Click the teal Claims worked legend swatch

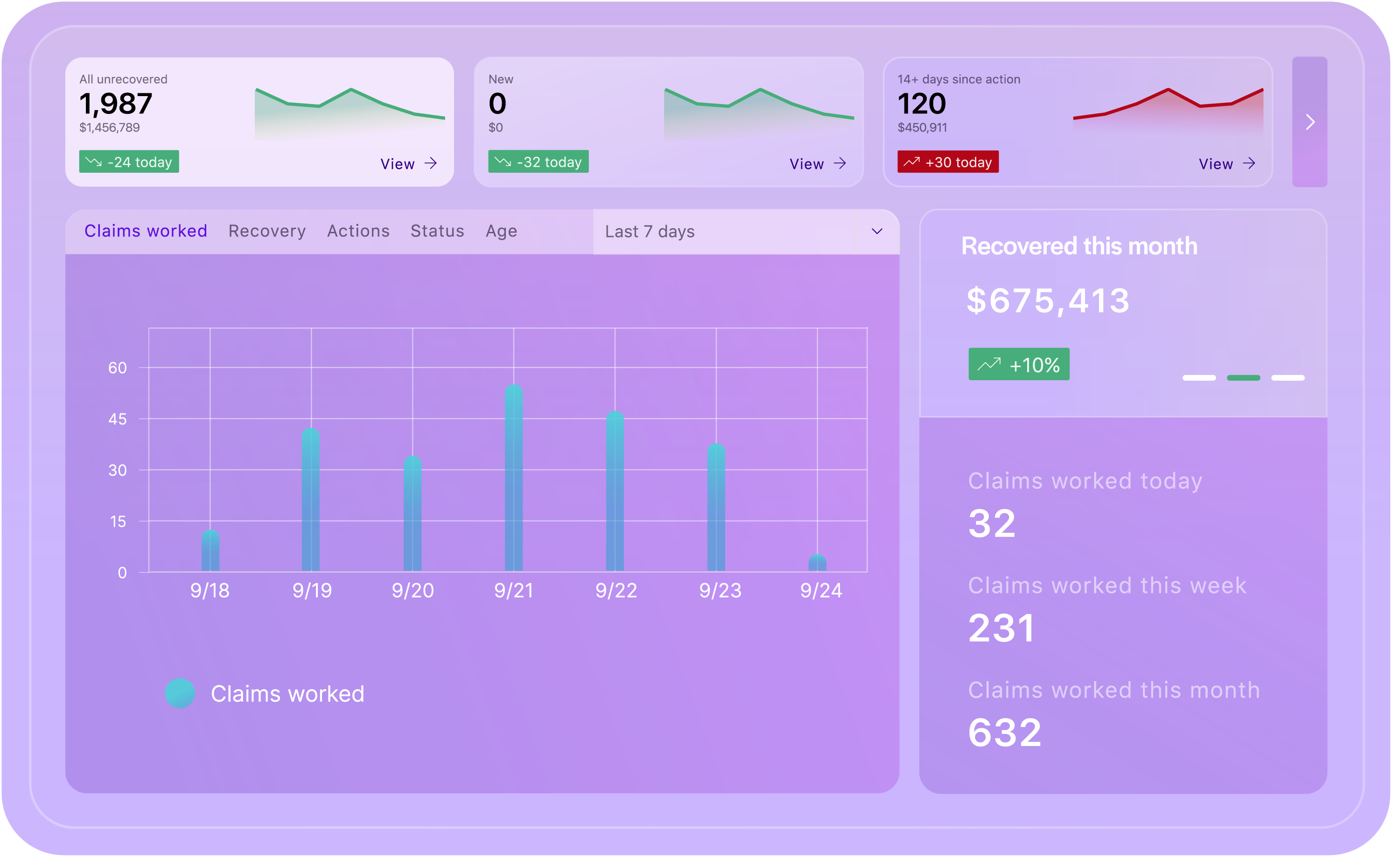(x=181, y=693)
